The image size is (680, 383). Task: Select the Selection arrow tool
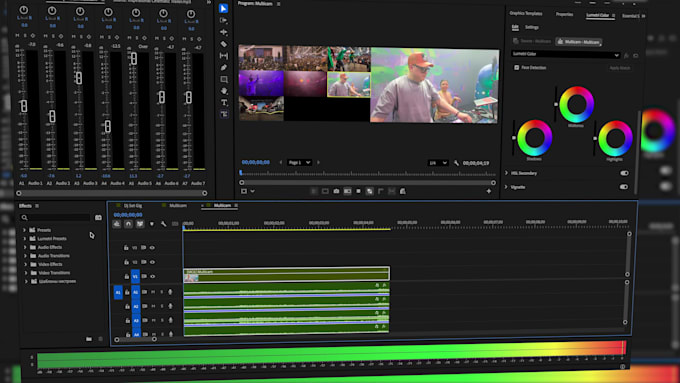[223, 8]
